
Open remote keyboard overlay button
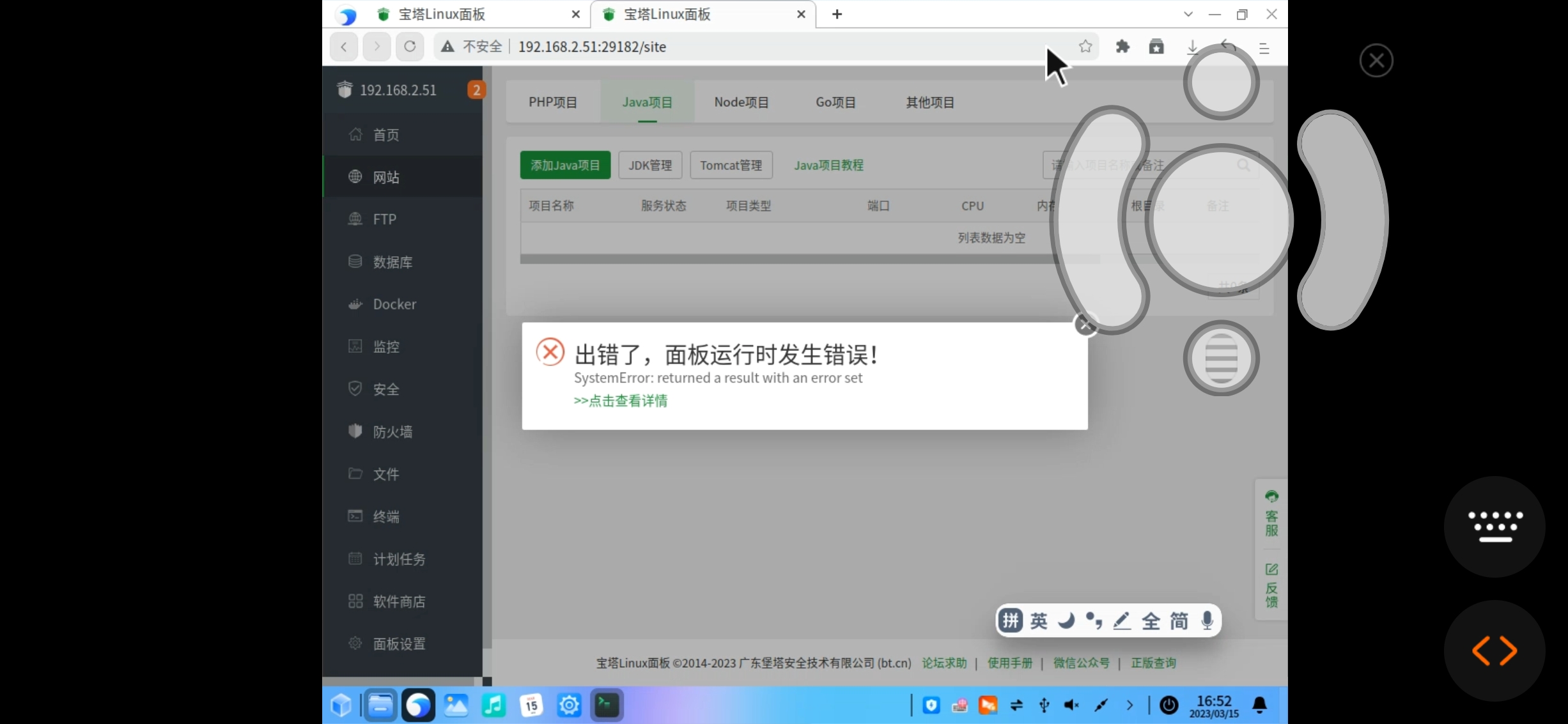pos(1495,527)
